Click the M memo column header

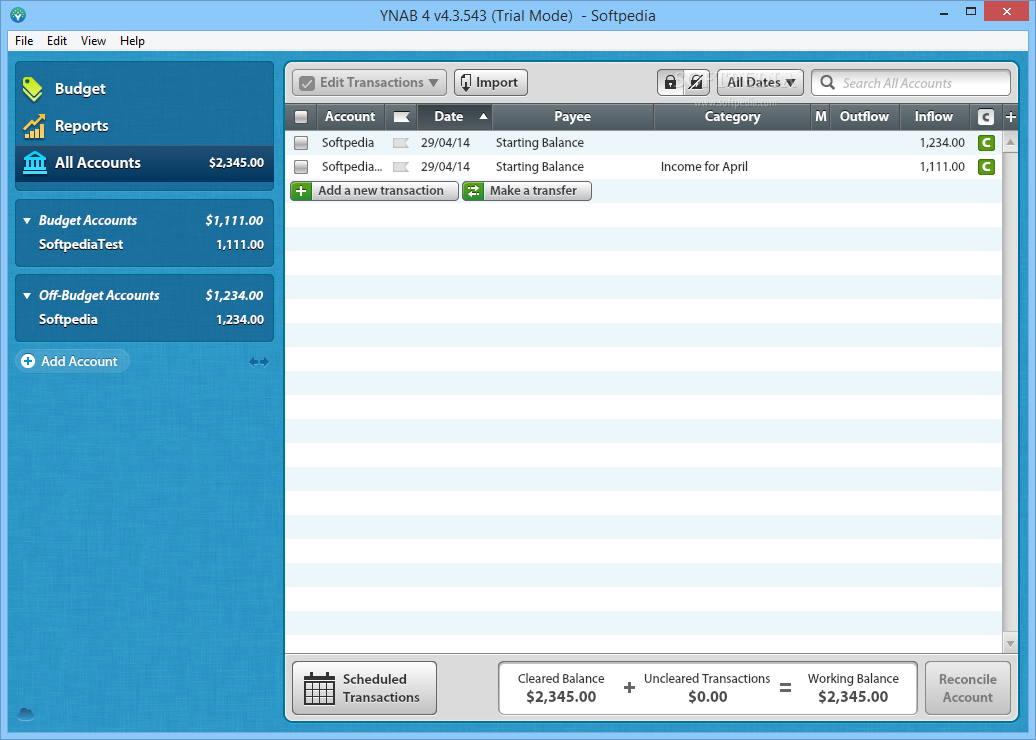(821, 117)
